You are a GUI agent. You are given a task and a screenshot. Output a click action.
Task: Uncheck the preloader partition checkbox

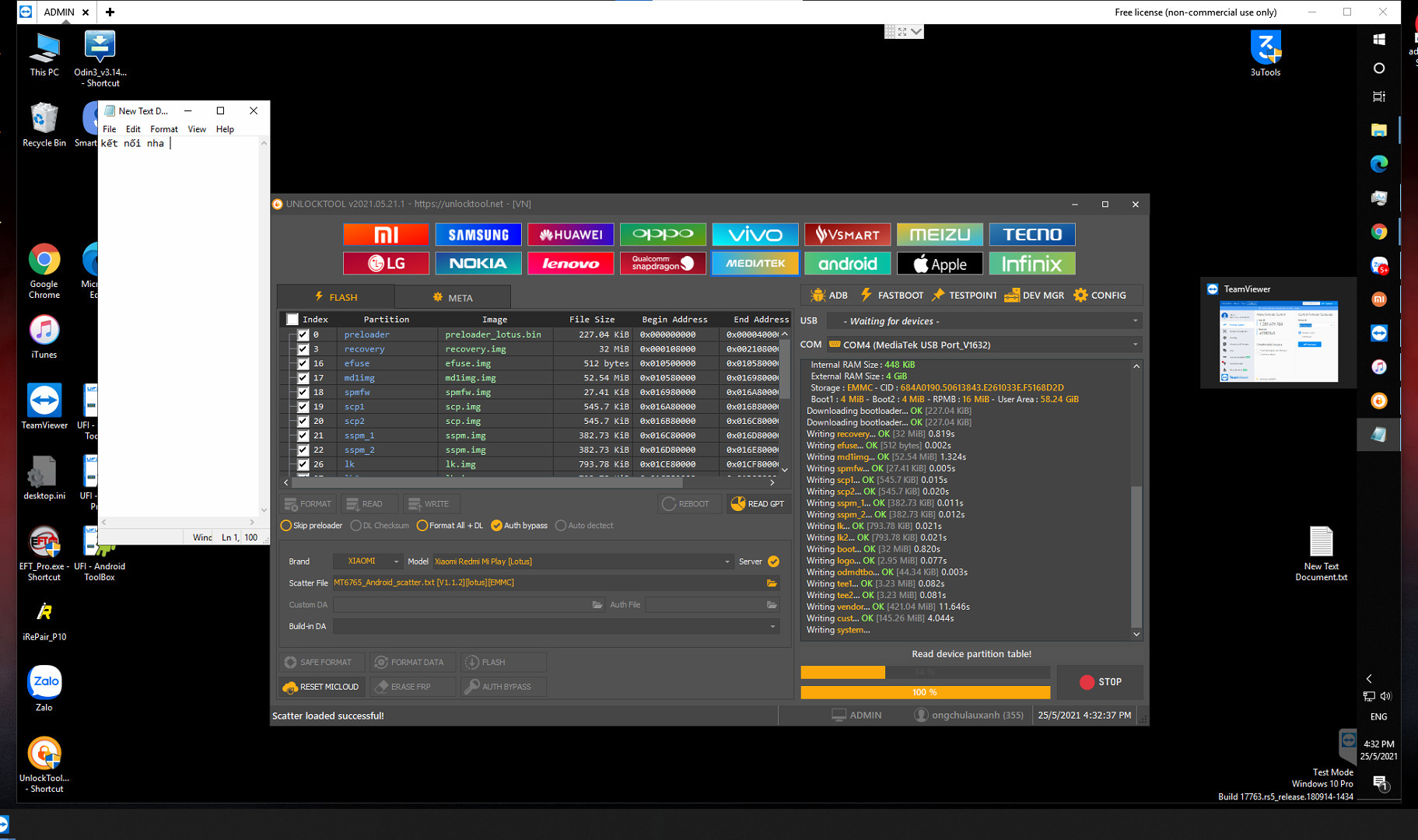(x=303, y=334)
